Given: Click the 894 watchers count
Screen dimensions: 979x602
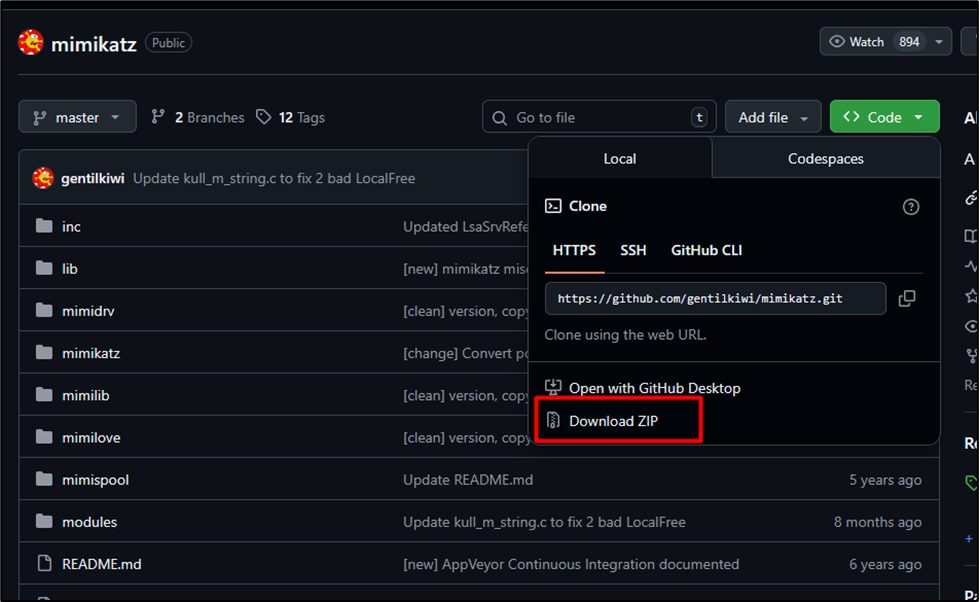Looking at the screenshot, I should tap(909, 42).
